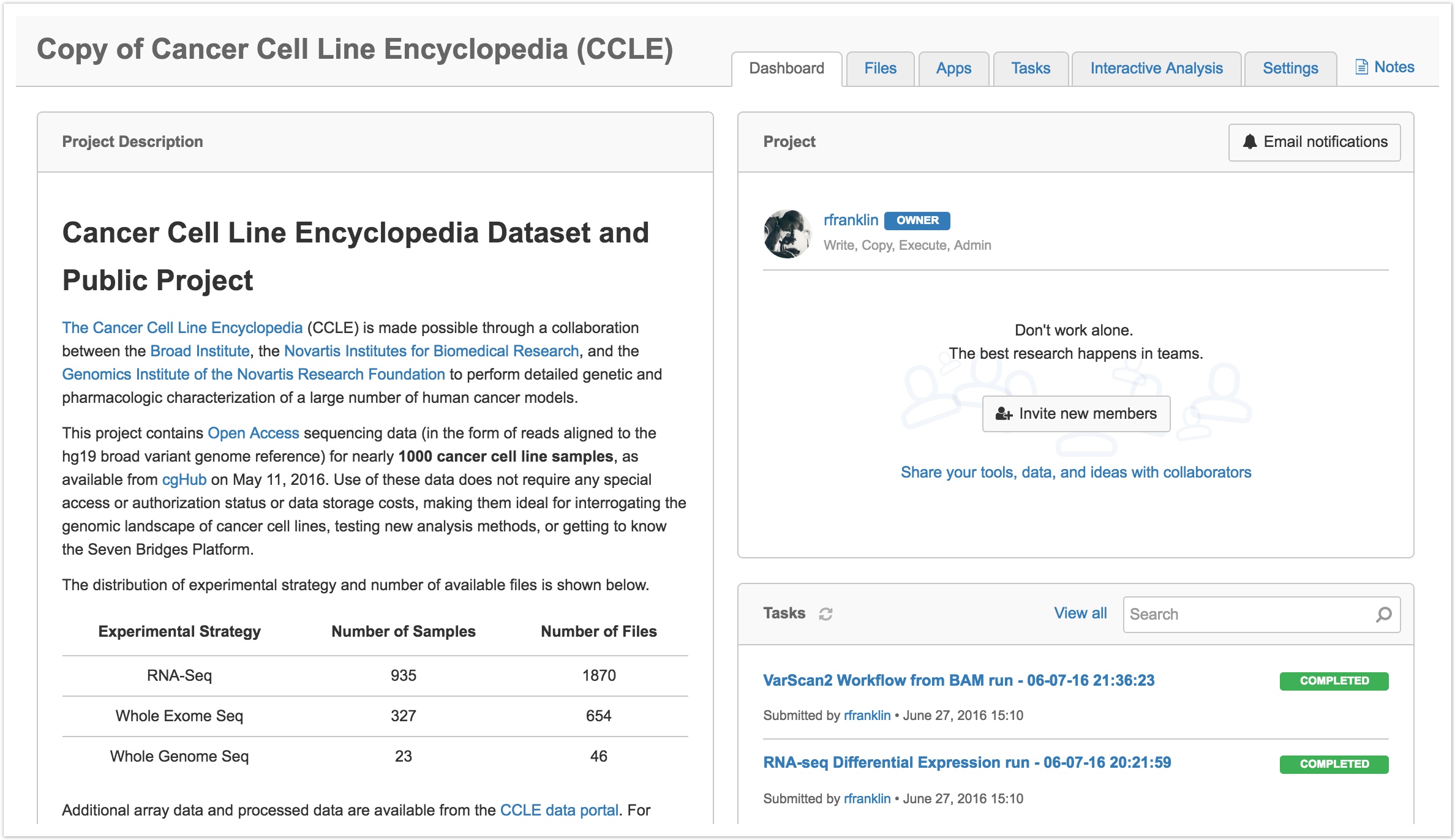
Task: Open the CCLE data portal link
Action: coord(558,811)
